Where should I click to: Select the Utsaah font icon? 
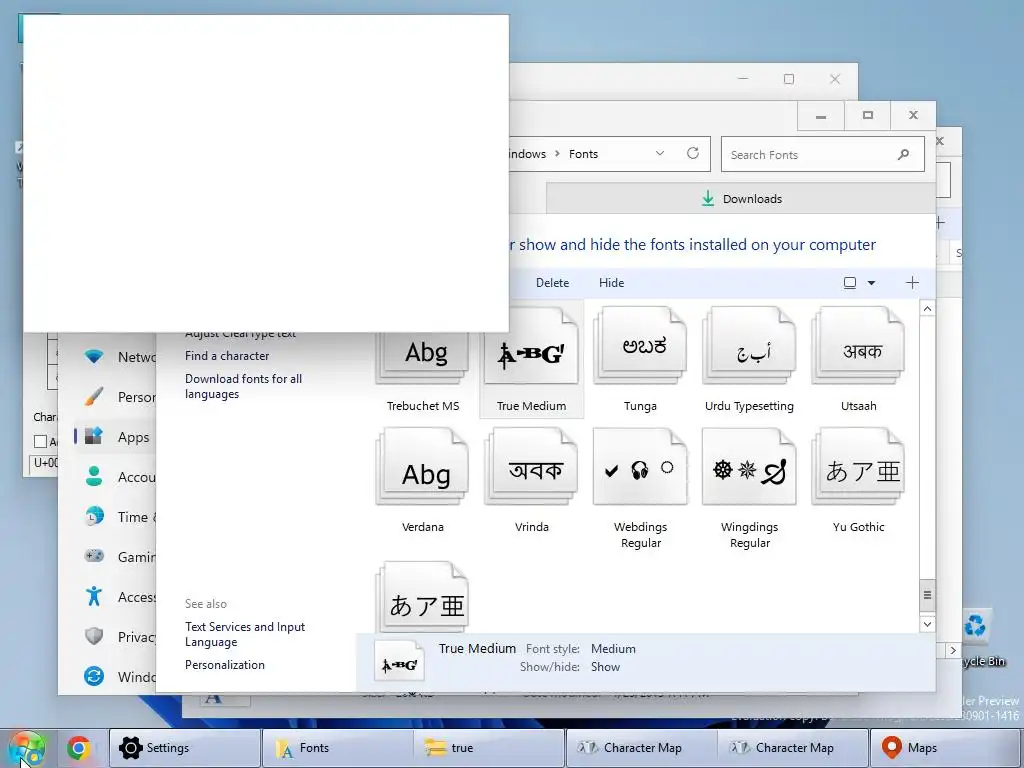coord(858,347)
